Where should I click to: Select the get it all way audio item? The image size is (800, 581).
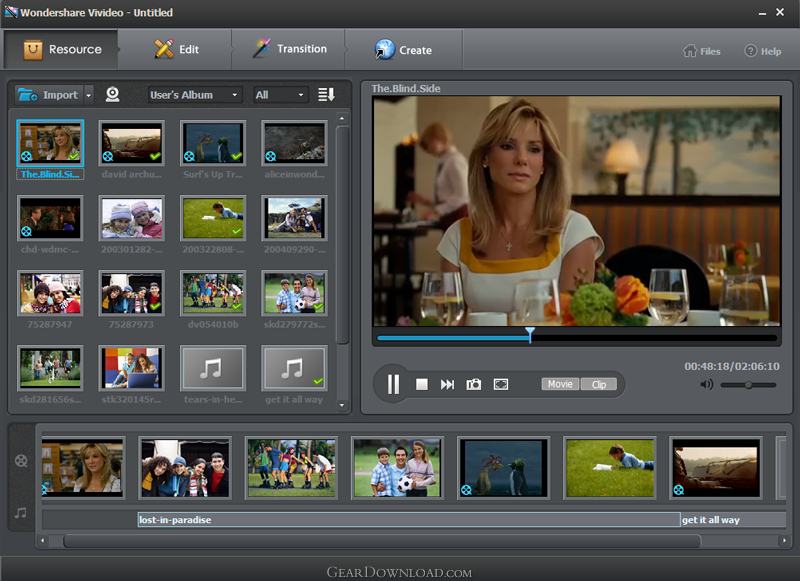pos(294,368)
